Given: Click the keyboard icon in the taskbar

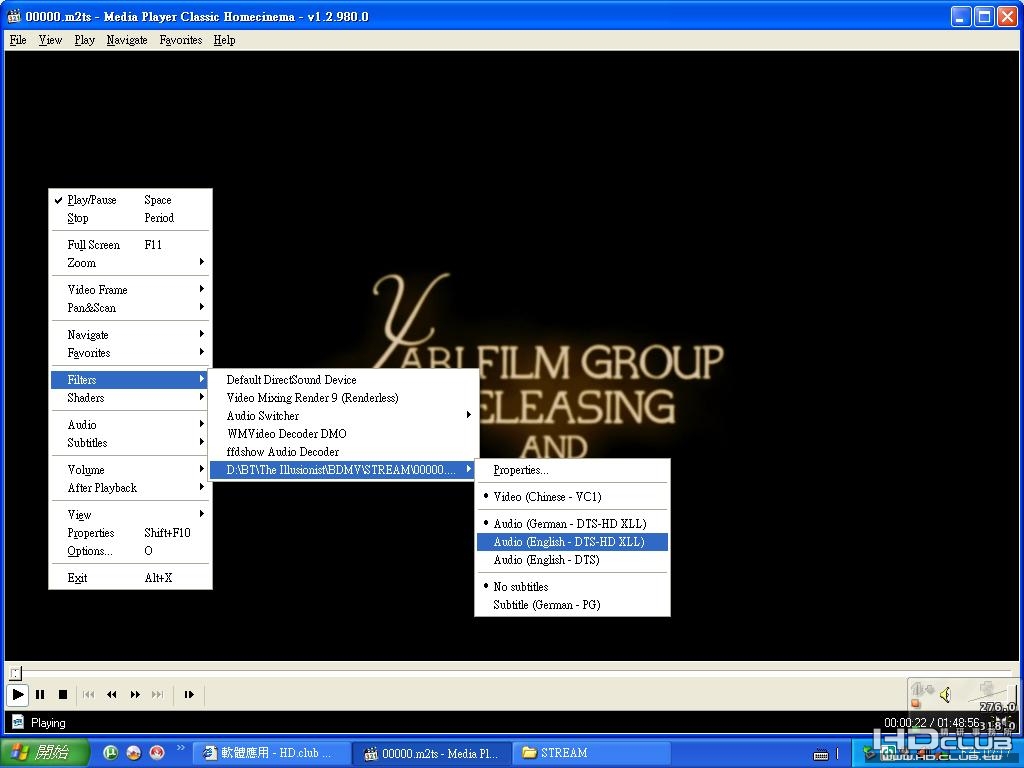Looking at the screenshot, I should pyautogui.click(x=821, y=754).
